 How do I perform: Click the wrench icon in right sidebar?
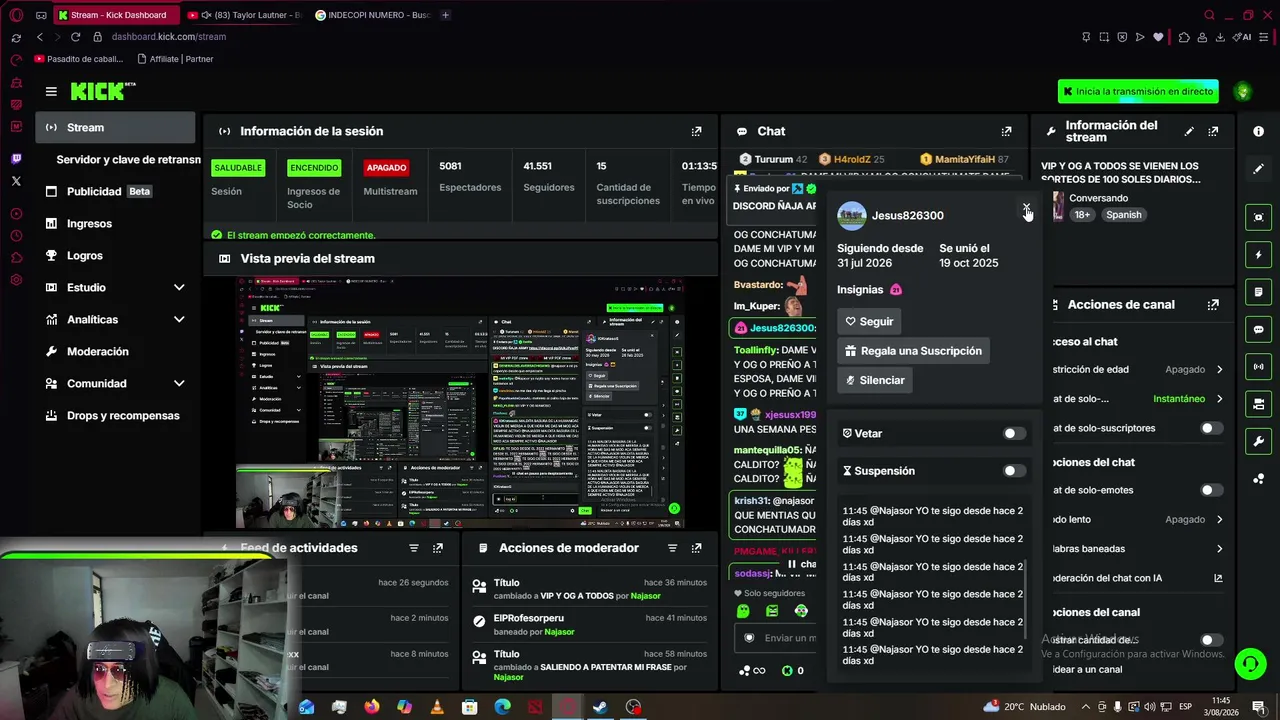click(1259, 441)
